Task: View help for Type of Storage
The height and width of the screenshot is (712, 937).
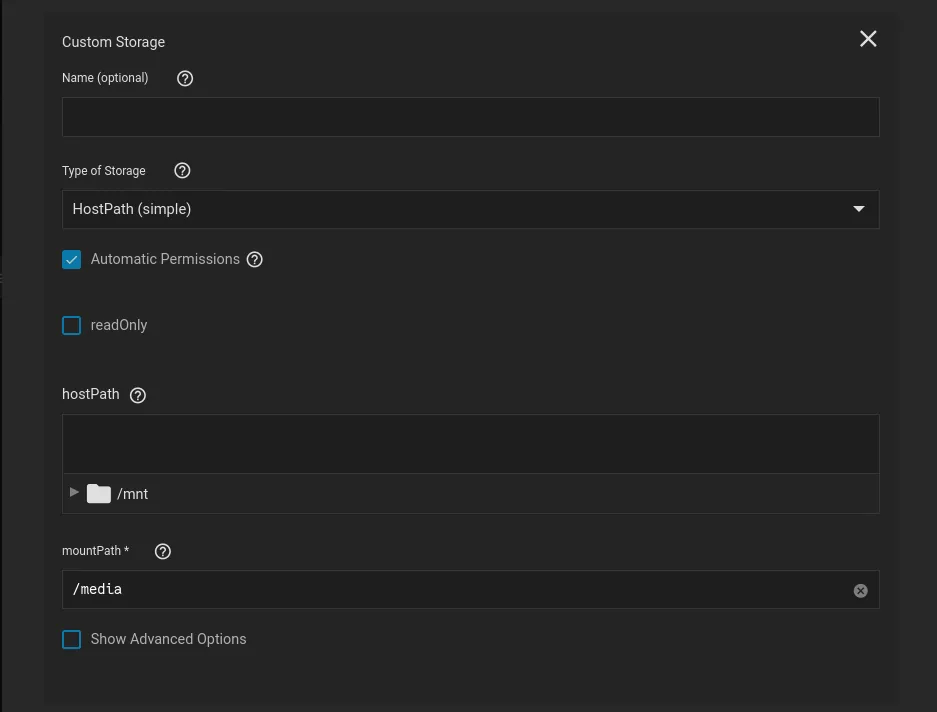Action: [181, 170]
